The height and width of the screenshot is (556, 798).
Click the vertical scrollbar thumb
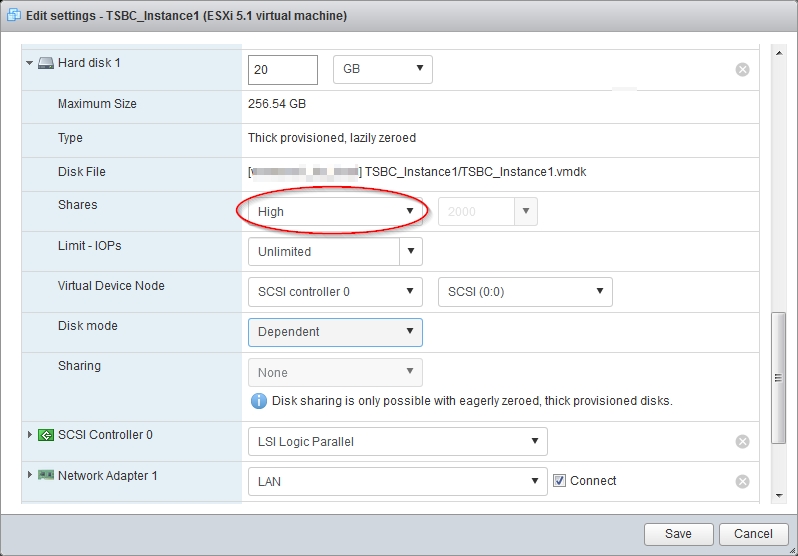click(x=778, y=378)
